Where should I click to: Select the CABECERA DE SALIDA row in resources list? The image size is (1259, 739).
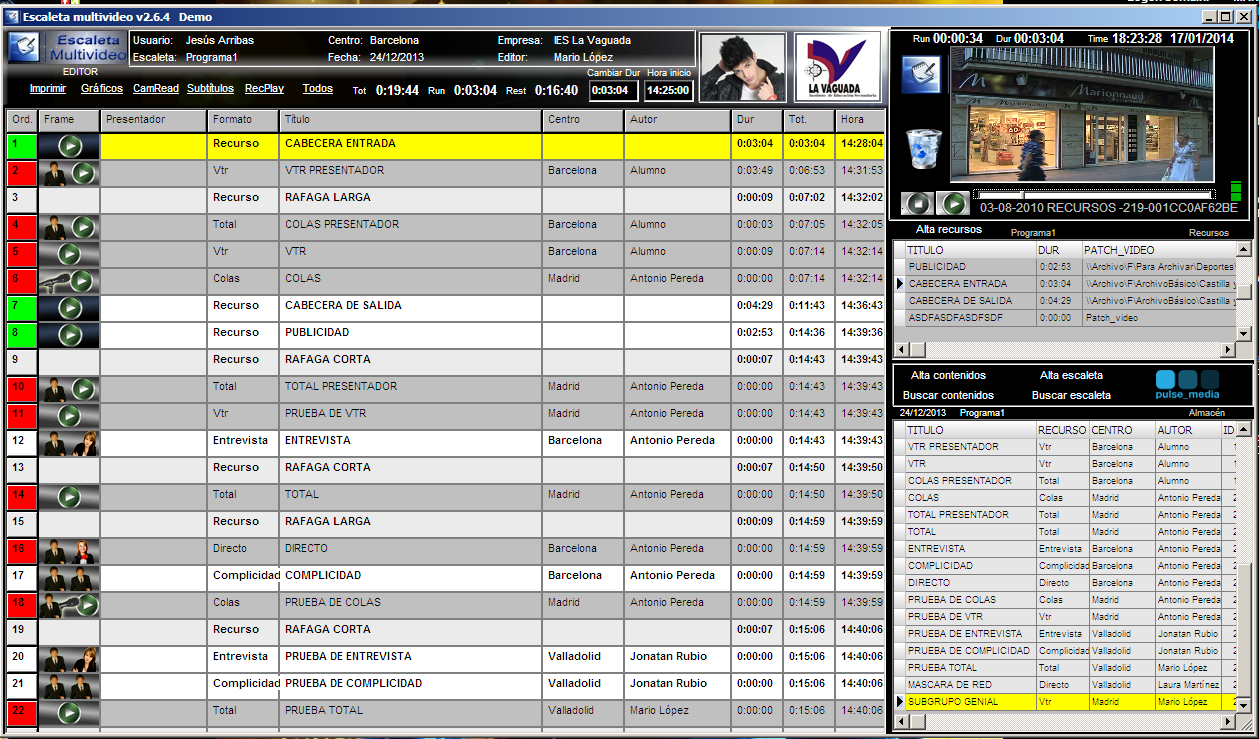click(x=1069, y=301)
